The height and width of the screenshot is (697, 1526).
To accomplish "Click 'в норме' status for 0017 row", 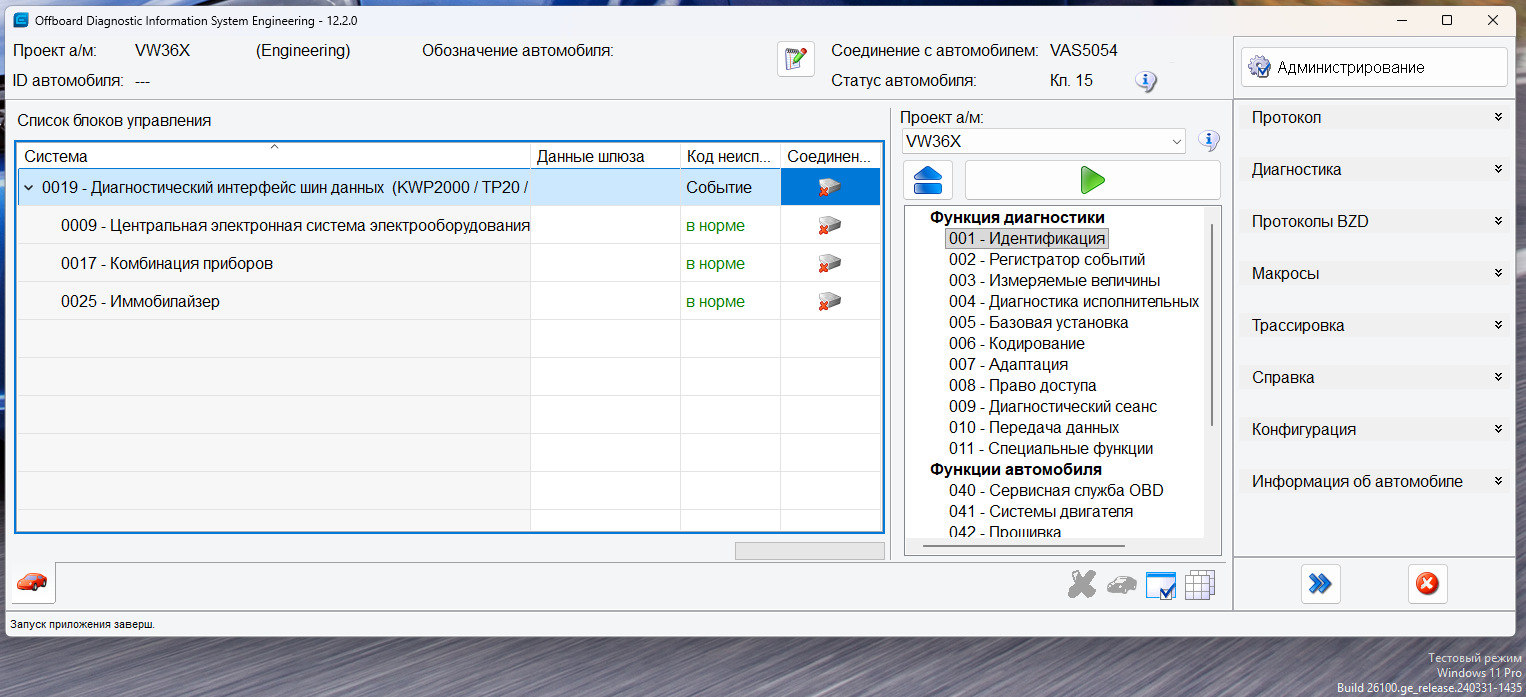I will (x=715, y=263).
